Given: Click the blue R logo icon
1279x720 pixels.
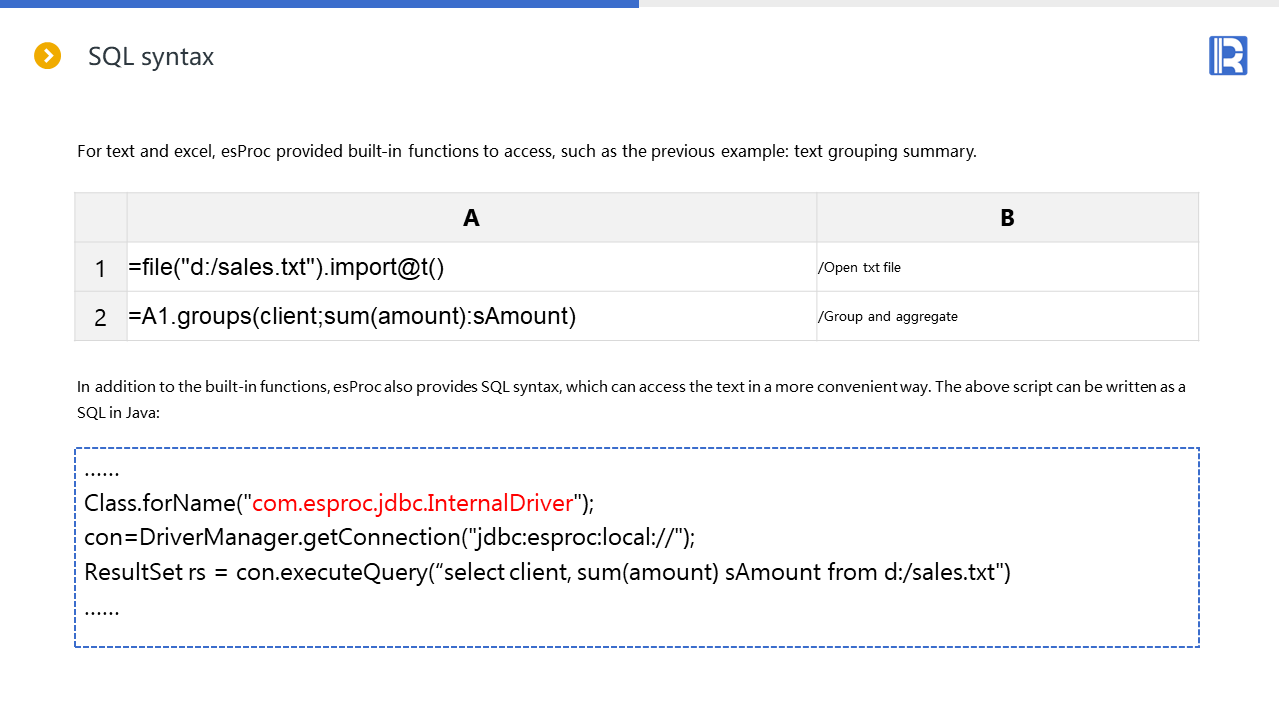Looking at the screenshot, I should pyautogui.click(x=1228, y=56).
